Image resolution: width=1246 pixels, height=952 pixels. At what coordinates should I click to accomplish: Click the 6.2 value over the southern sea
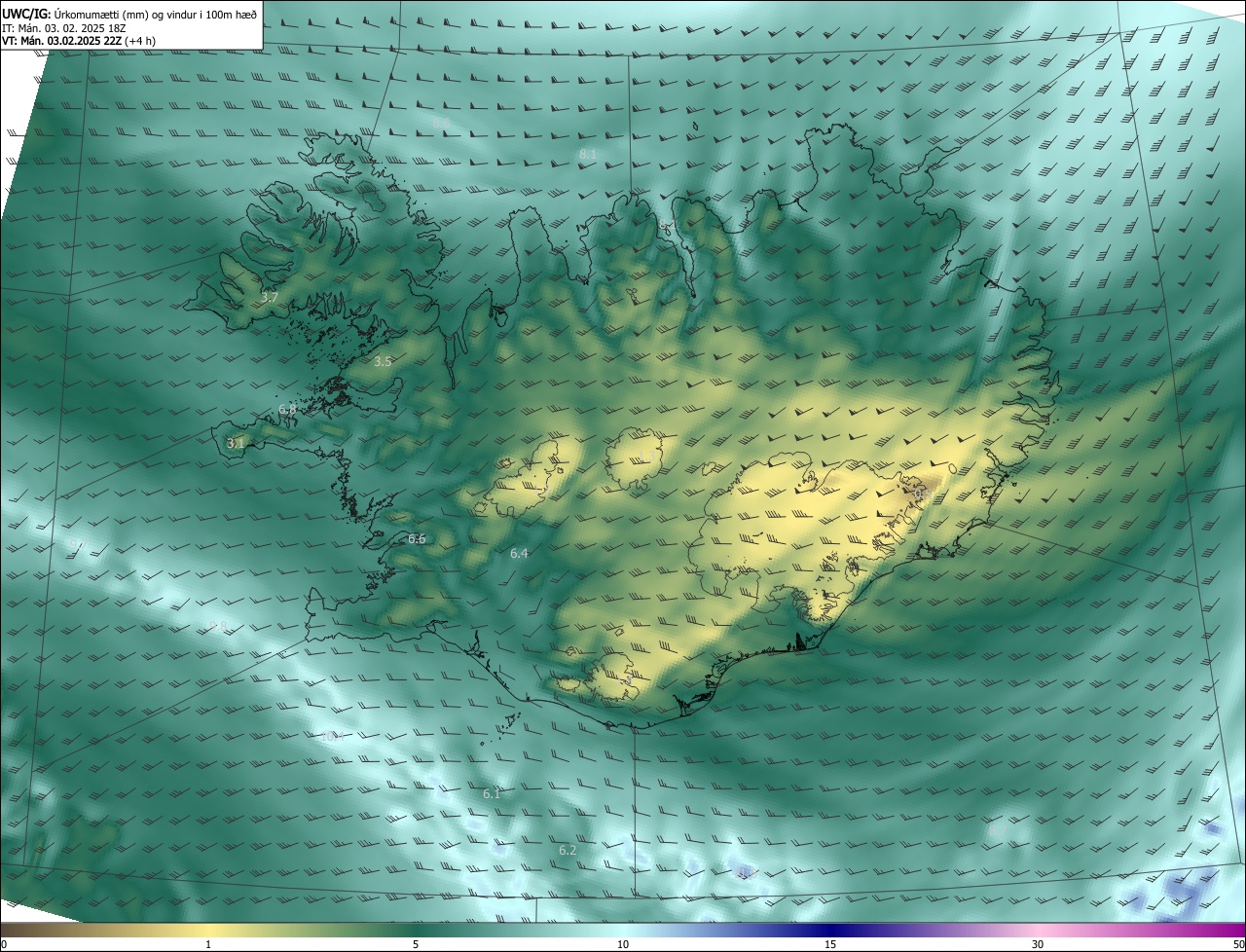pos(568,851)
